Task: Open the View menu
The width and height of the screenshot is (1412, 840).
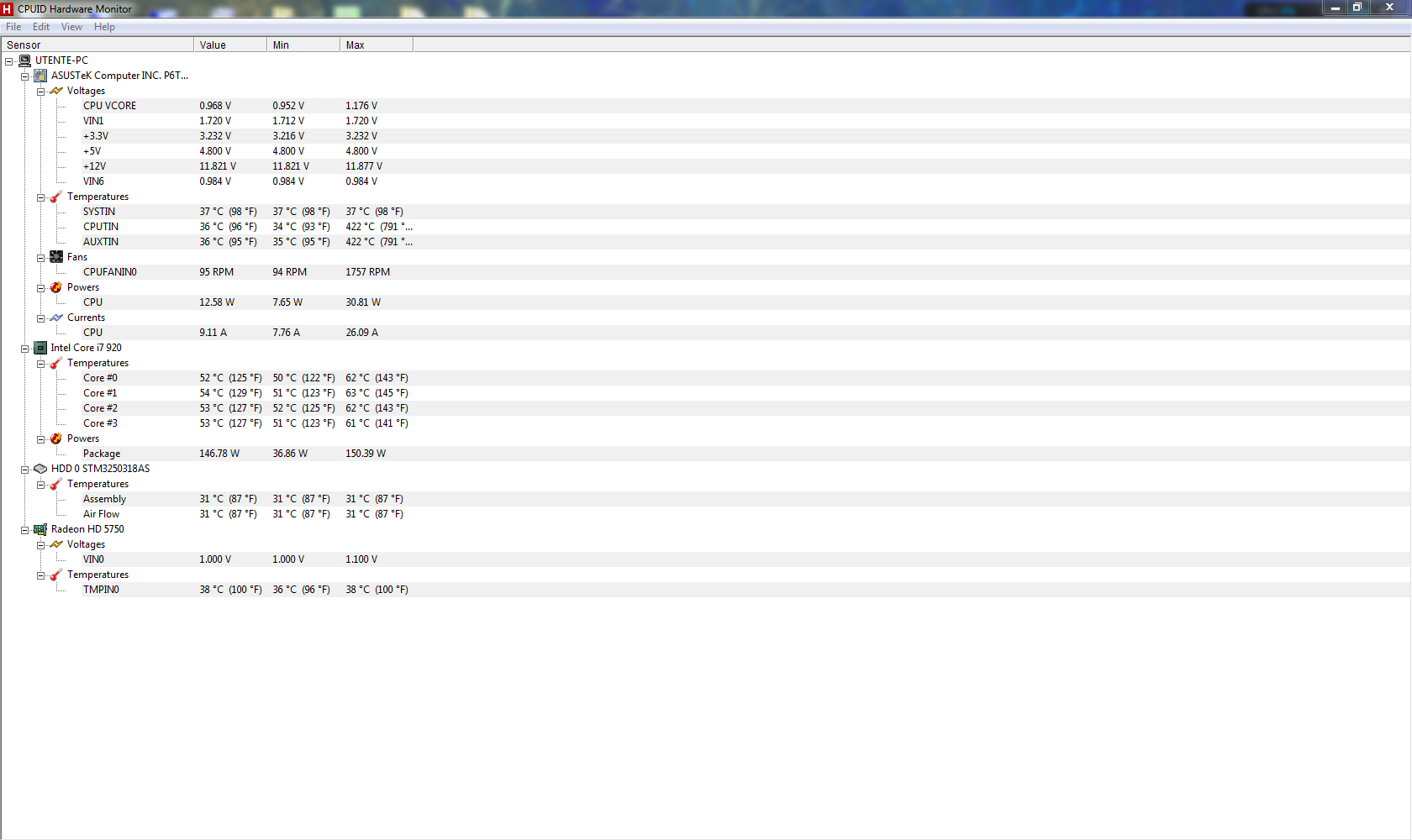Action: point(71,27)
